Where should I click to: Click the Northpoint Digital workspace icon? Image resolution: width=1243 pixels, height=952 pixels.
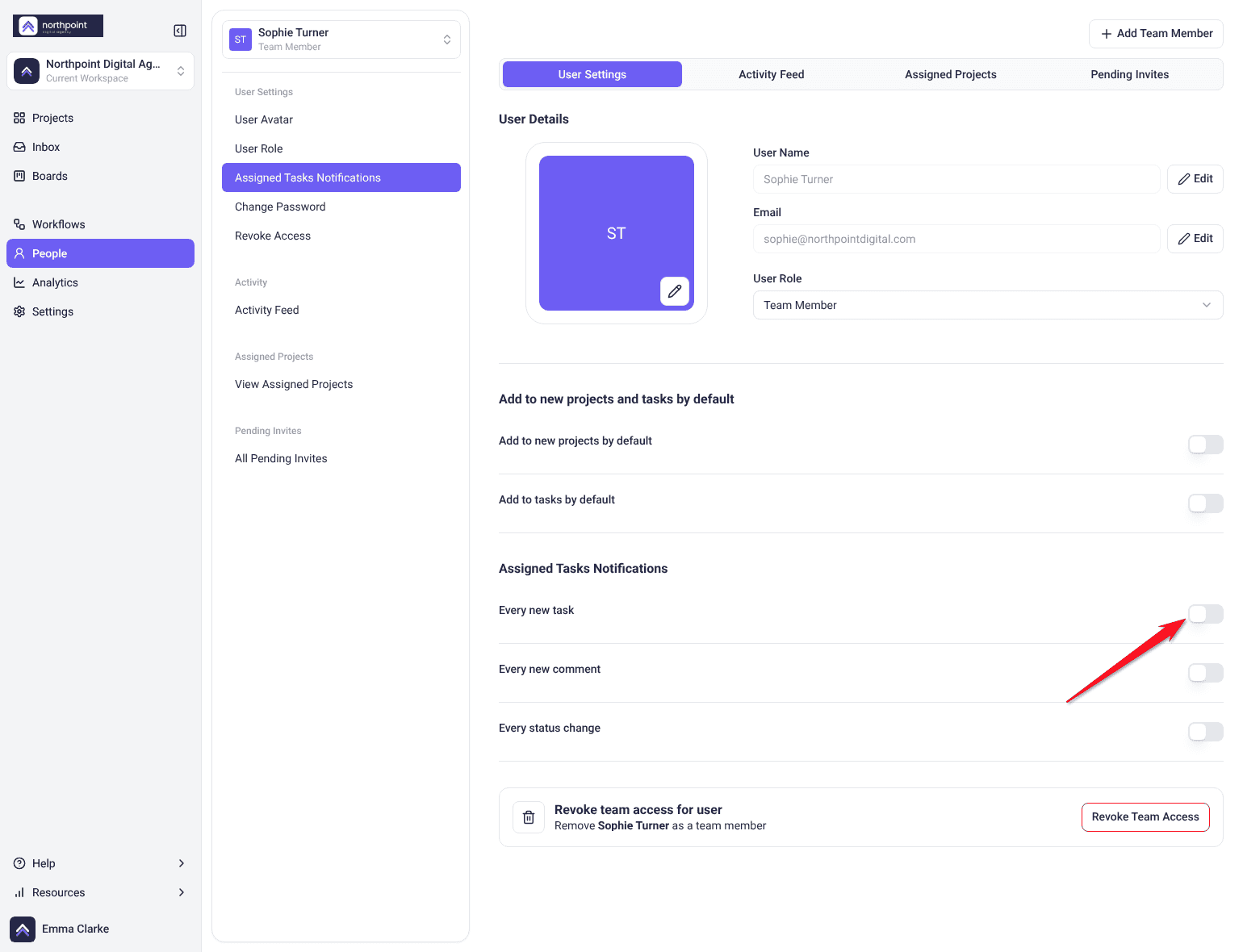click(x=27, y=71)
